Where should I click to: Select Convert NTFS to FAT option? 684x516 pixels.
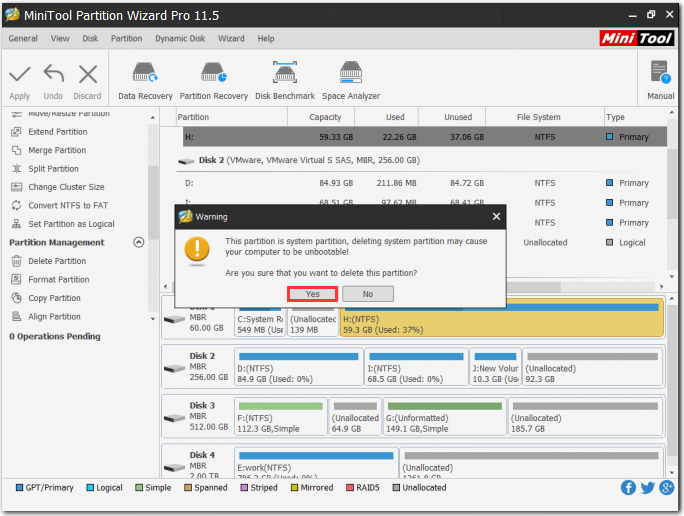click(x=68, y=205)
